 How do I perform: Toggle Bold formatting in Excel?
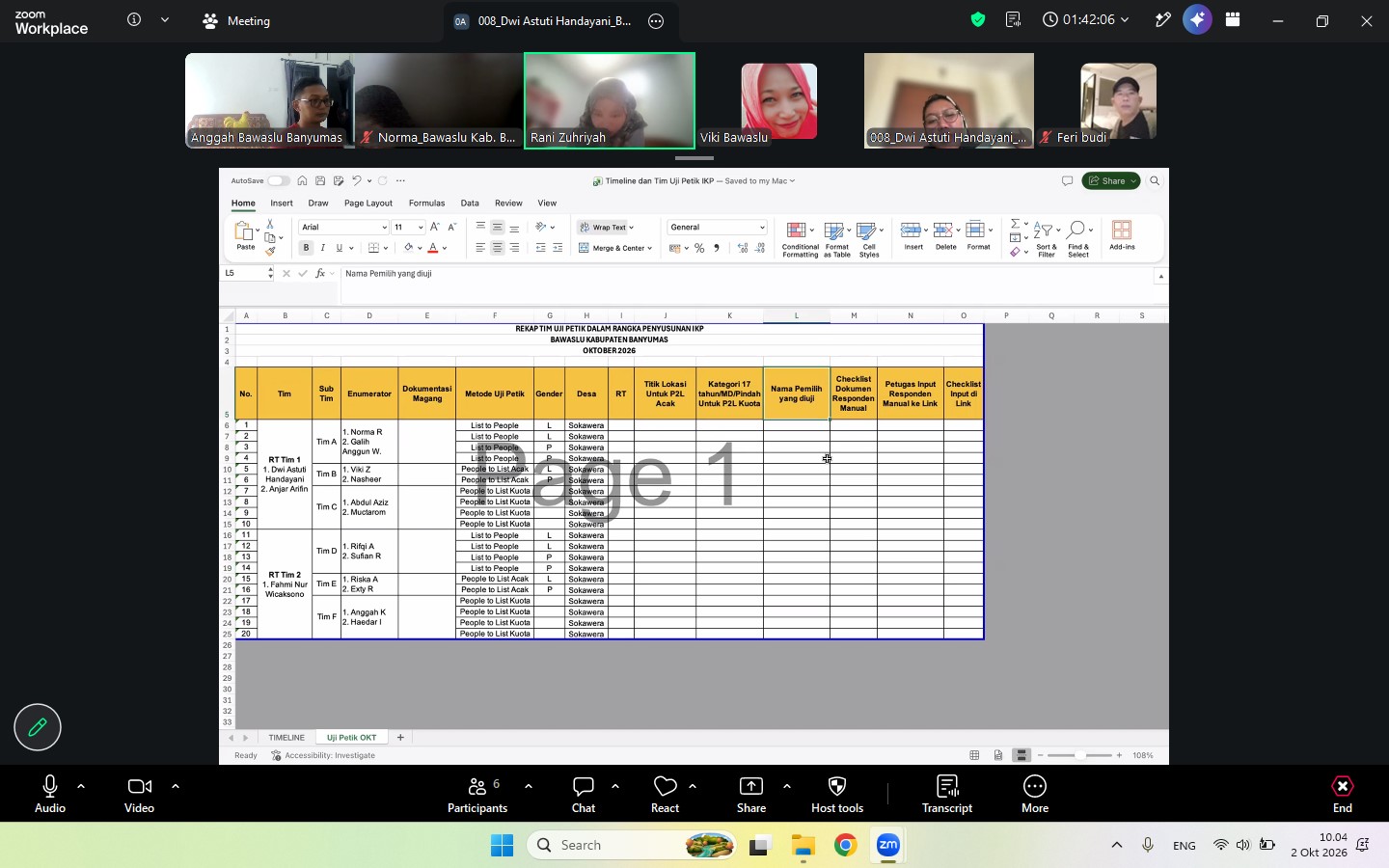(x=306, y=248)
